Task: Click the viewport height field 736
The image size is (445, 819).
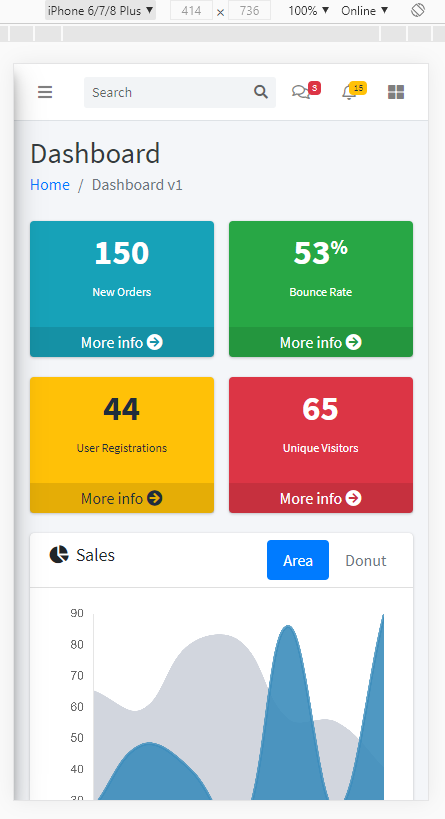Action: coord(249,10)
